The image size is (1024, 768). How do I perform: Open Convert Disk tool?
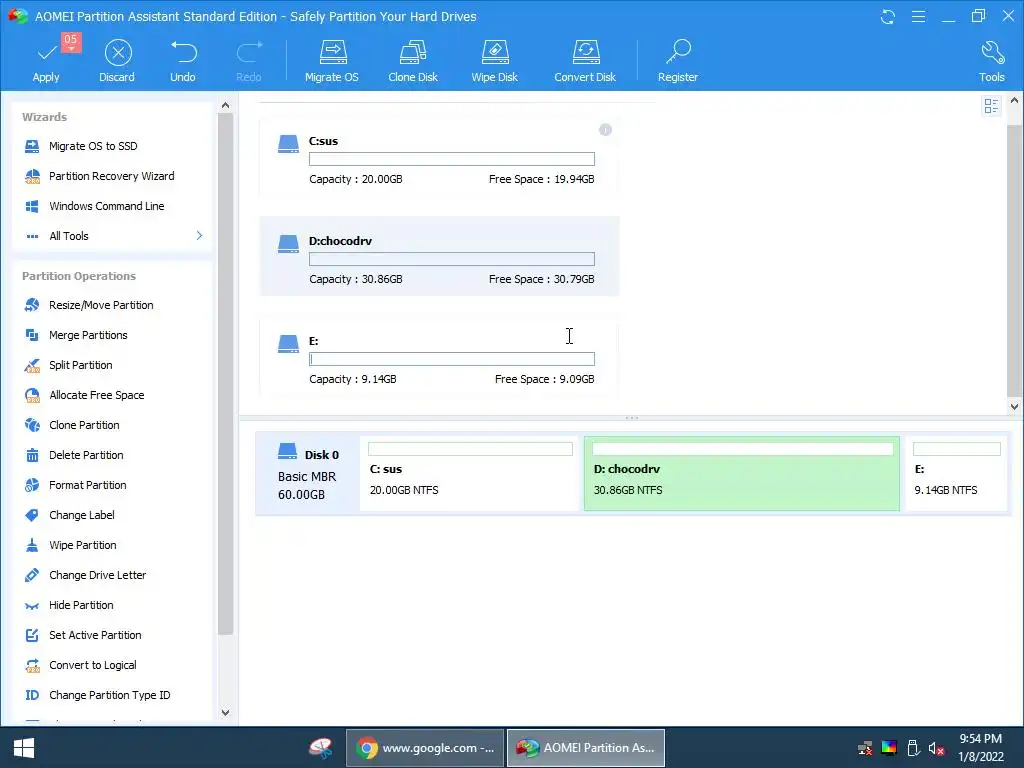pyautogui.click(x=585, y=60)
